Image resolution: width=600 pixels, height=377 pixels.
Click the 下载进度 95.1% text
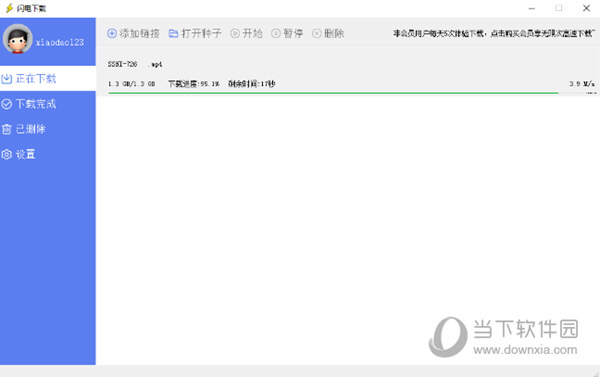194,83
